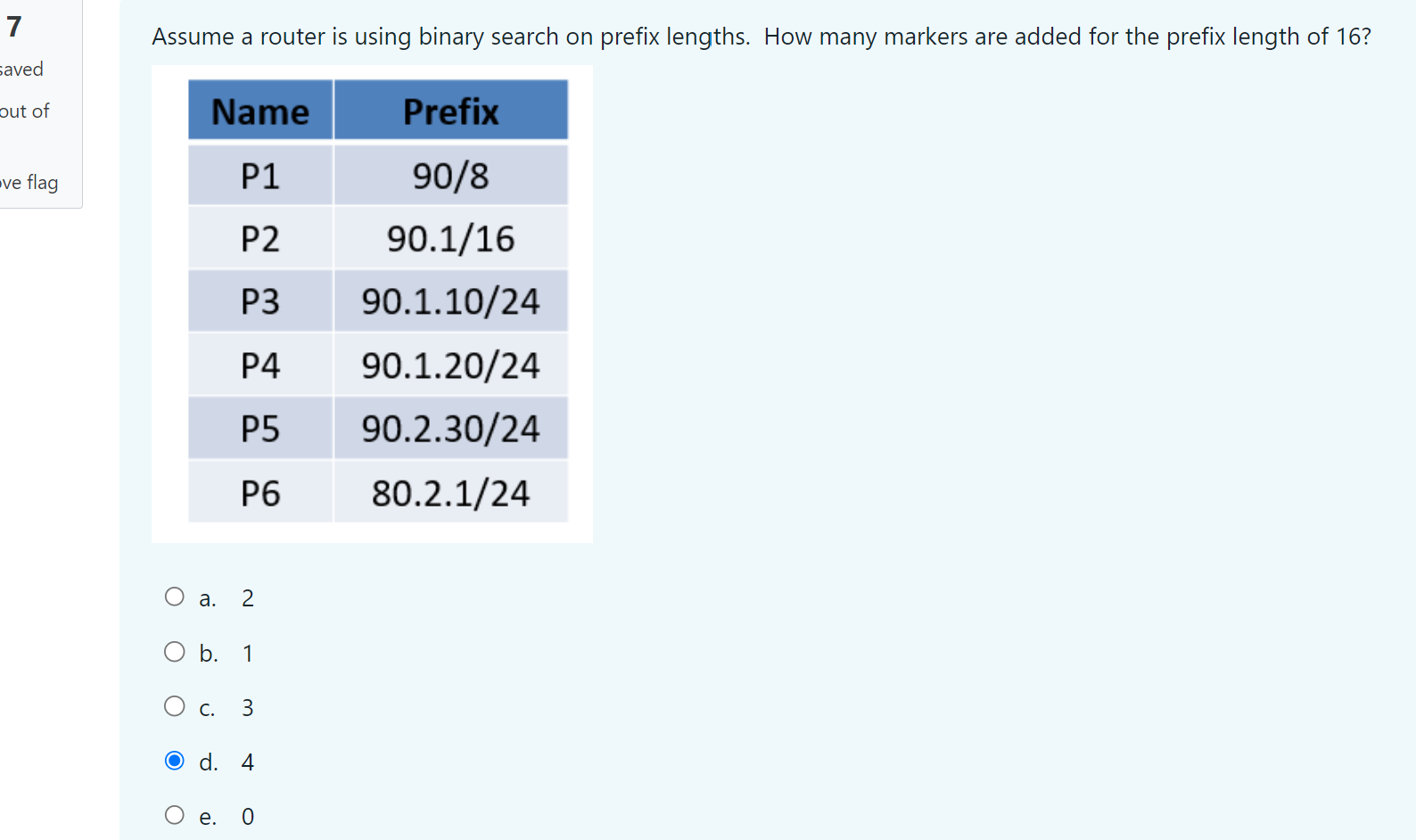Click the Name column header
1416x840 pixels.
259,110
